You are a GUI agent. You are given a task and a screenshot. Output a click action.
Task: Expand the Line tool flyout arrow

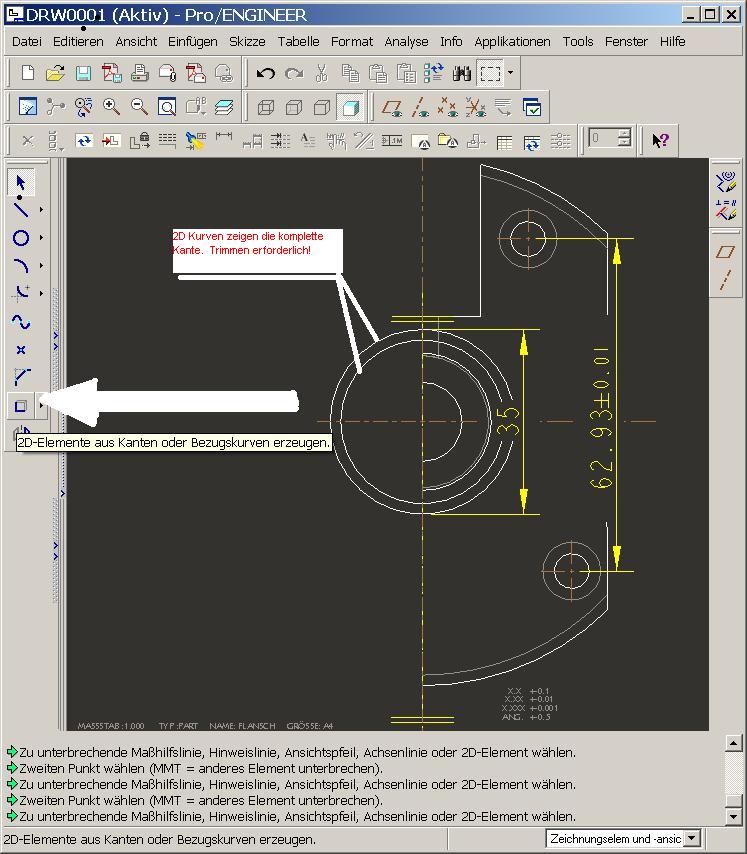pos(41,209)
